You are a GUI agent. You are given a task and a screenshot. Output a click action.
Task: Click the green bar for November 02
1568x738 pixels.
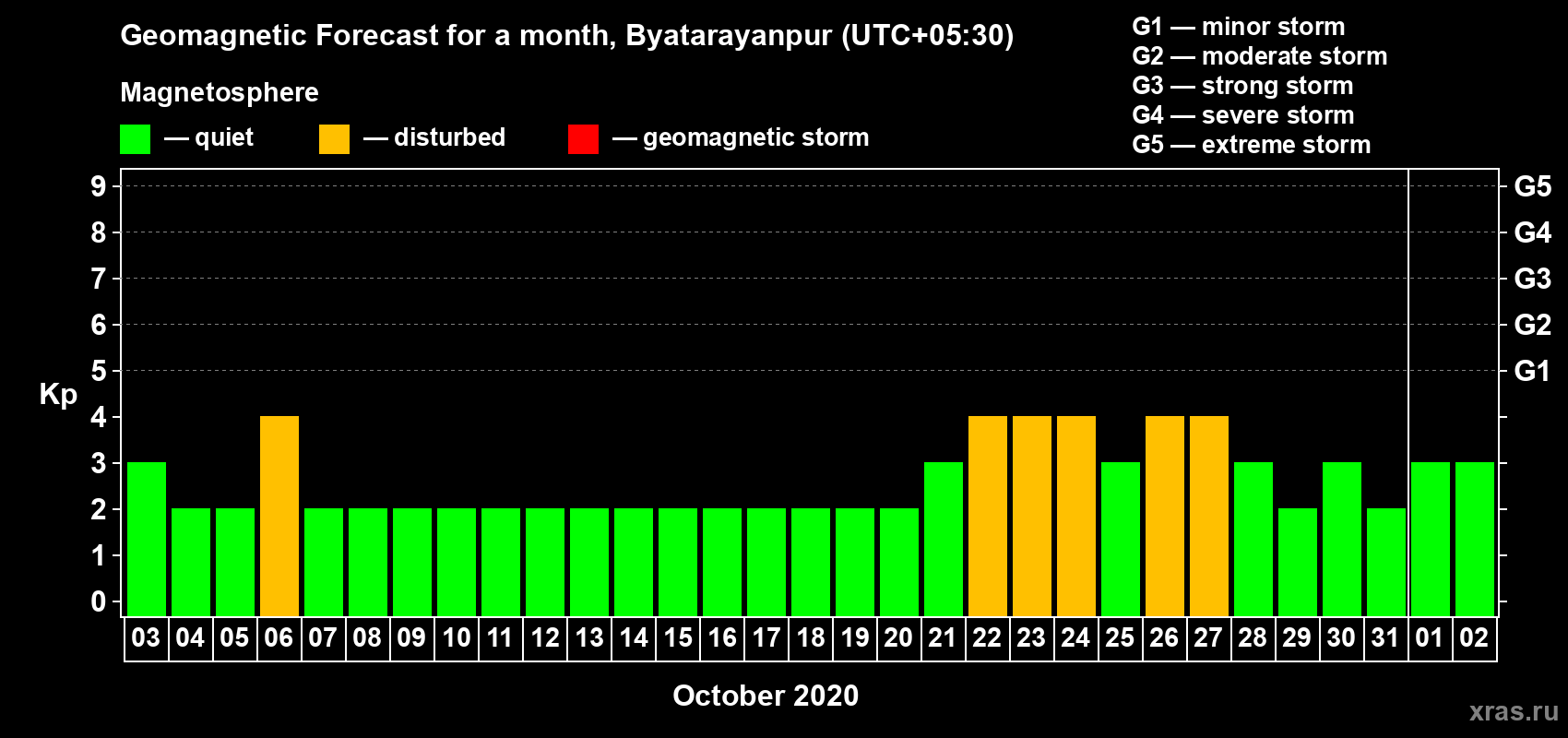click(x=1475, y=539)
